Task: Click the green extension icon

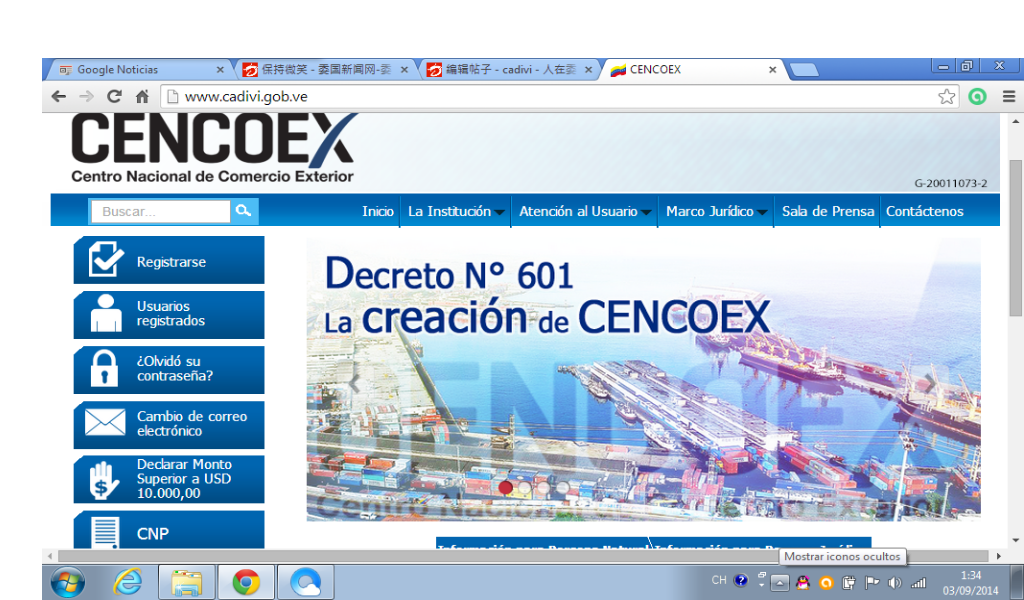Action: [977, 97]
